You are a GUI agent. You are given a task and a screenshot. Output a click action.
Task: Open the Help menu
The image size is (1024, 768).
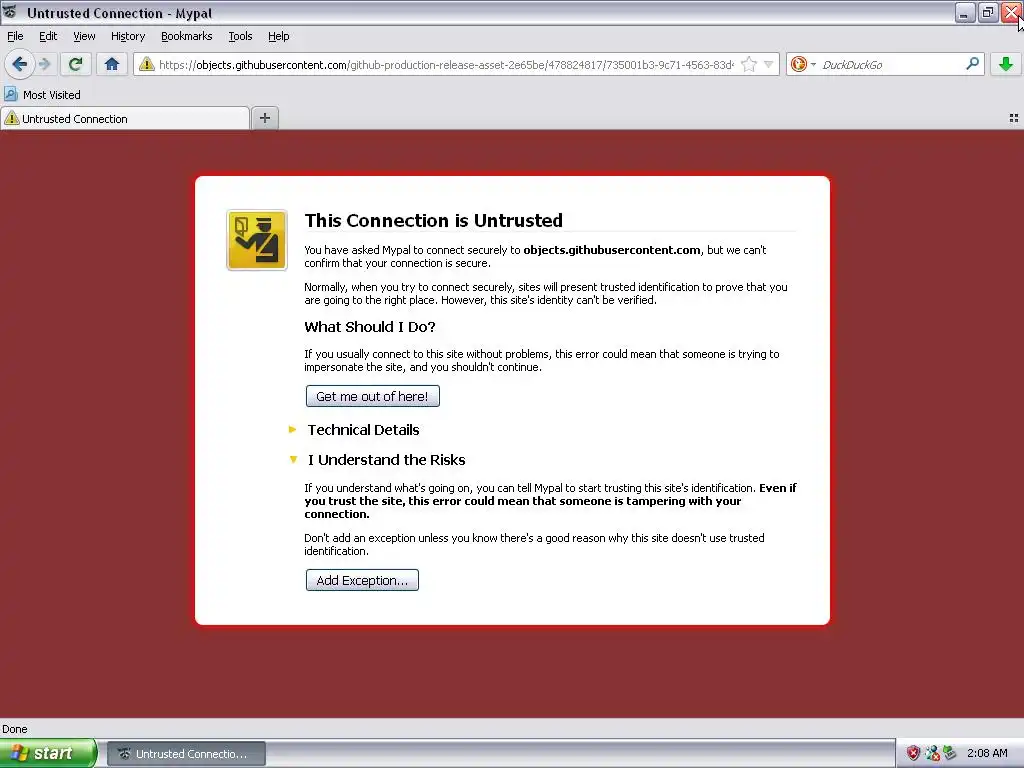click(x=279, y=36)
